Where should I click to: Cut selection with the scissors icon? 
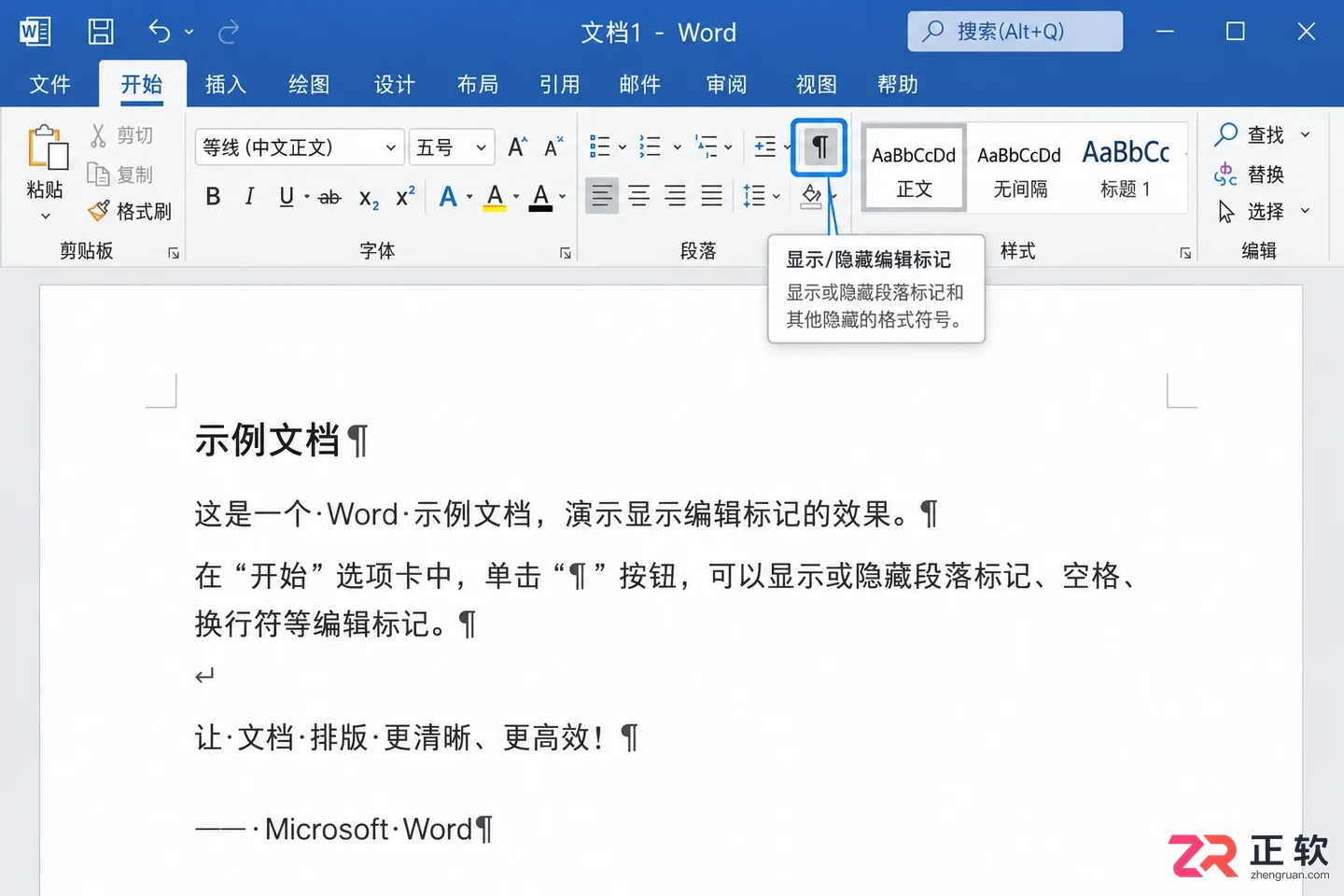(98, 135)
